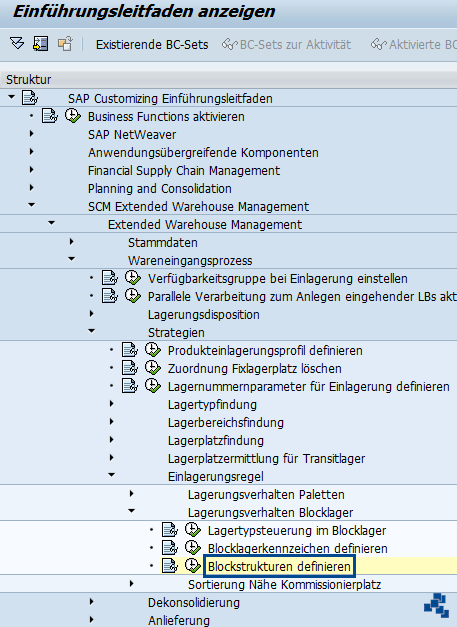Expand Anwendungsübergreifende Komponenten node
This screenshot has height=627, width=457.
point(32,152)
